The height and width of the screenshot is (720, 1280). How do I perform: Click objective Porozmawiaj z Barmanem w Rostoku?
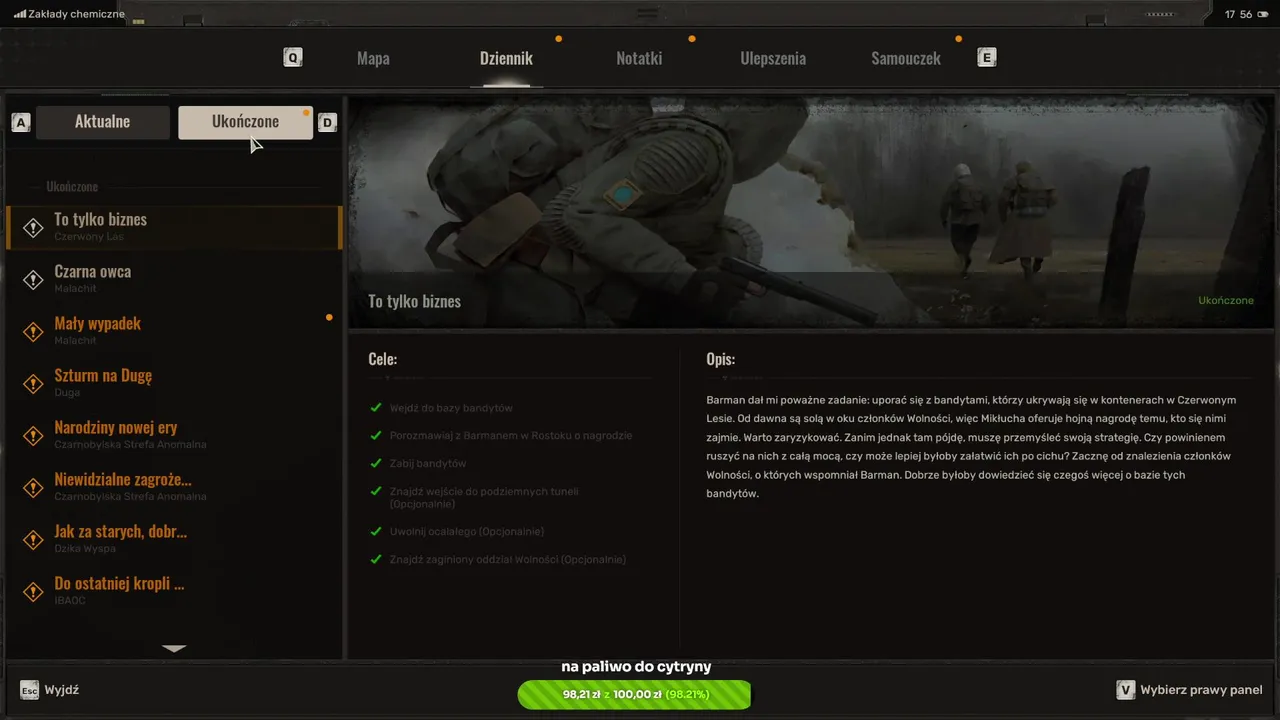pos(511,436)
